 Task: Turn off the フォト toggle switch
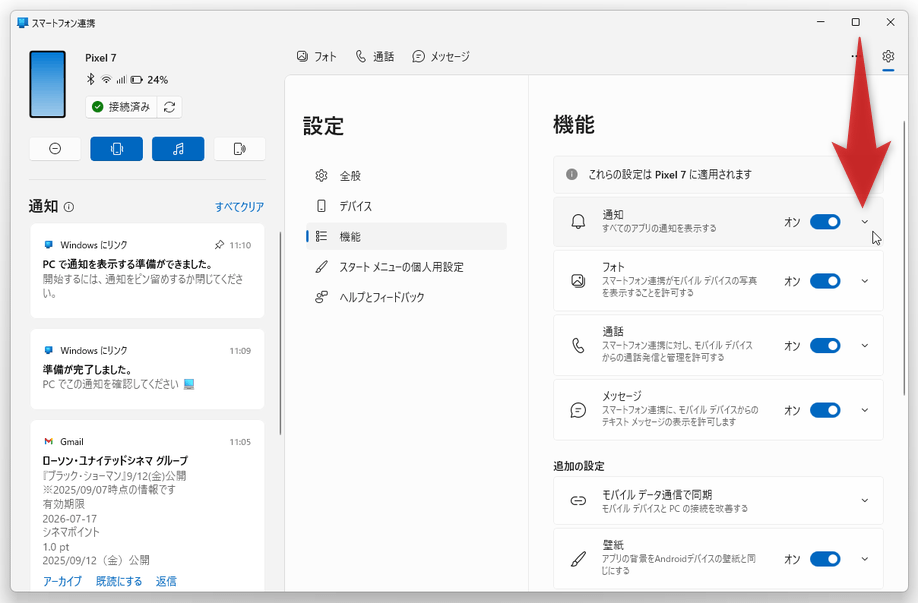point(825,281)
